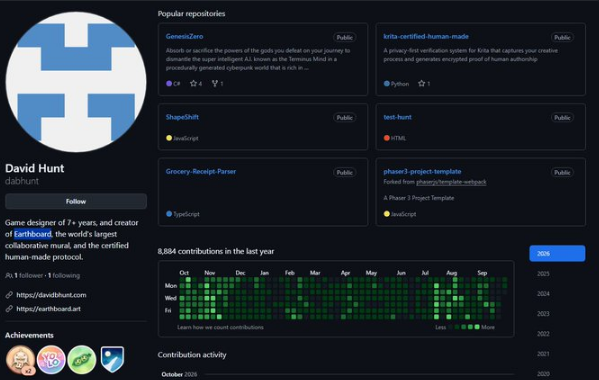Select the 2022 contribution year
The height and width of the screenshot is (380, 599).
(543, 334)
